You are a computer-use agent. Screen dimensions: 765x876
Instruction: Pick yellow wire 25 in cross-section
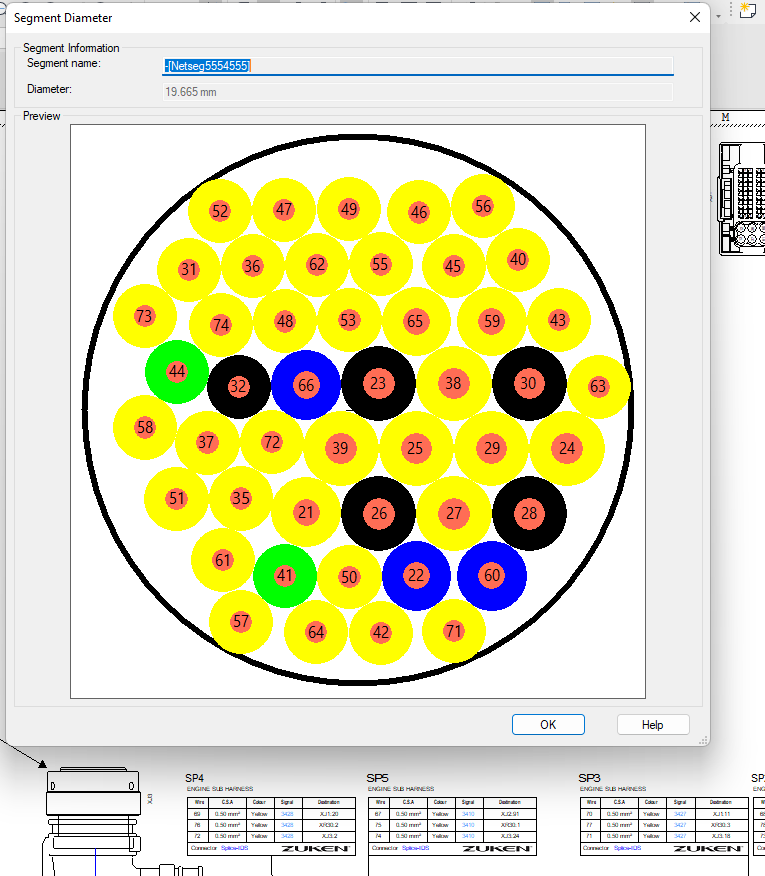coord(416,448)
